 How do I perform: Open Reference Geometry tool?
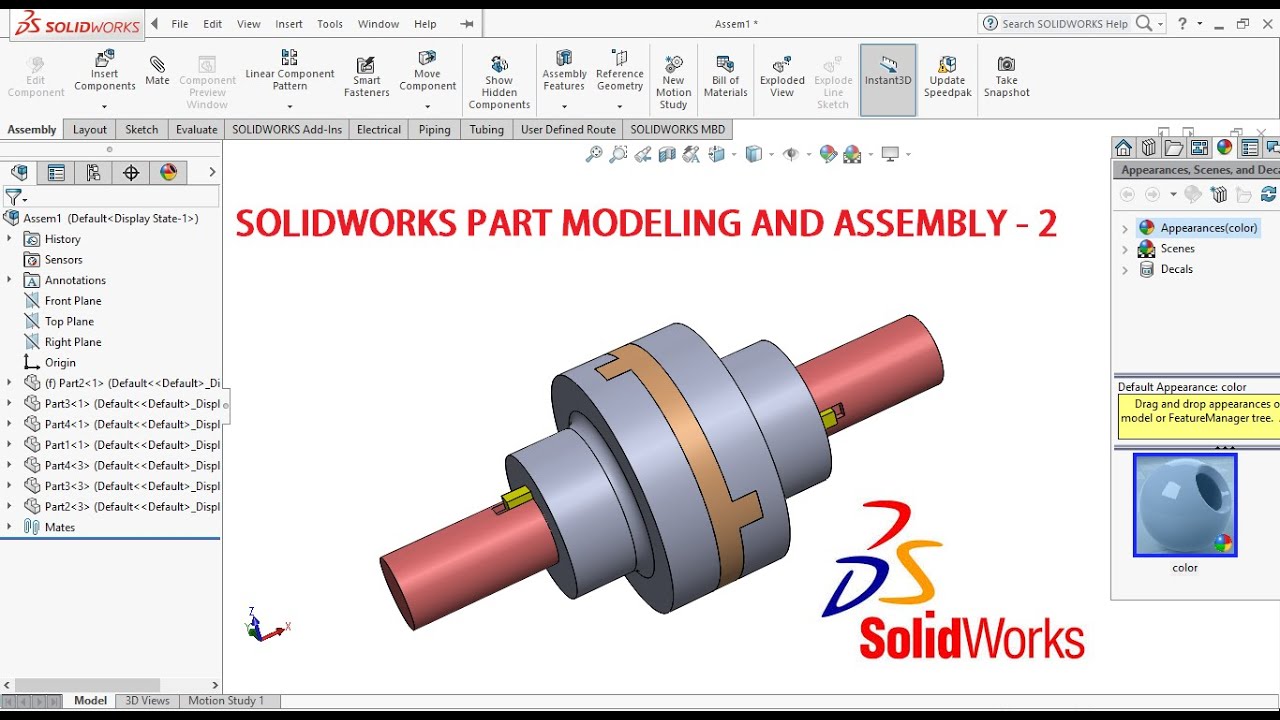click(x=620, y=70)
